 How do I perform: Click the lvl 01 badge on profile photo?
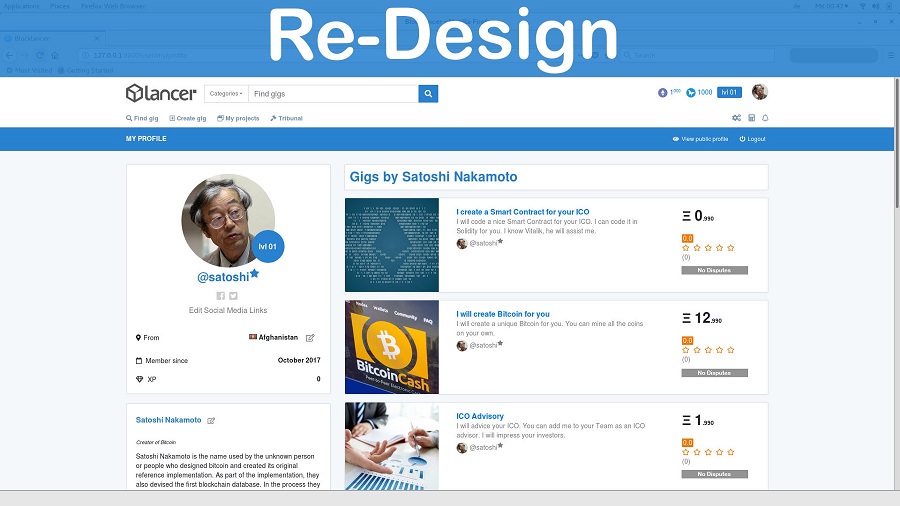pos(267,246)
